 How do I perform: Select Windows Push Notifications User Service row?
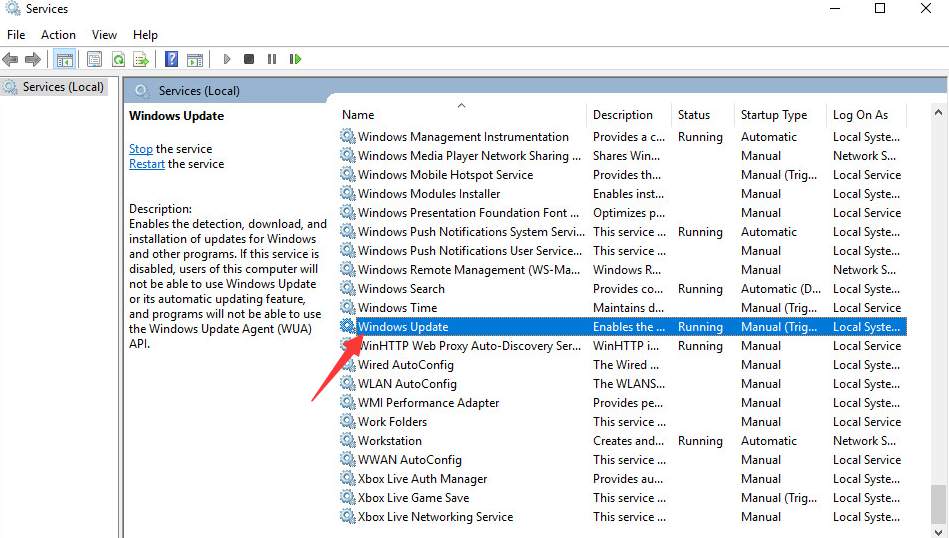pyautogui.click(x=622, y=251)
